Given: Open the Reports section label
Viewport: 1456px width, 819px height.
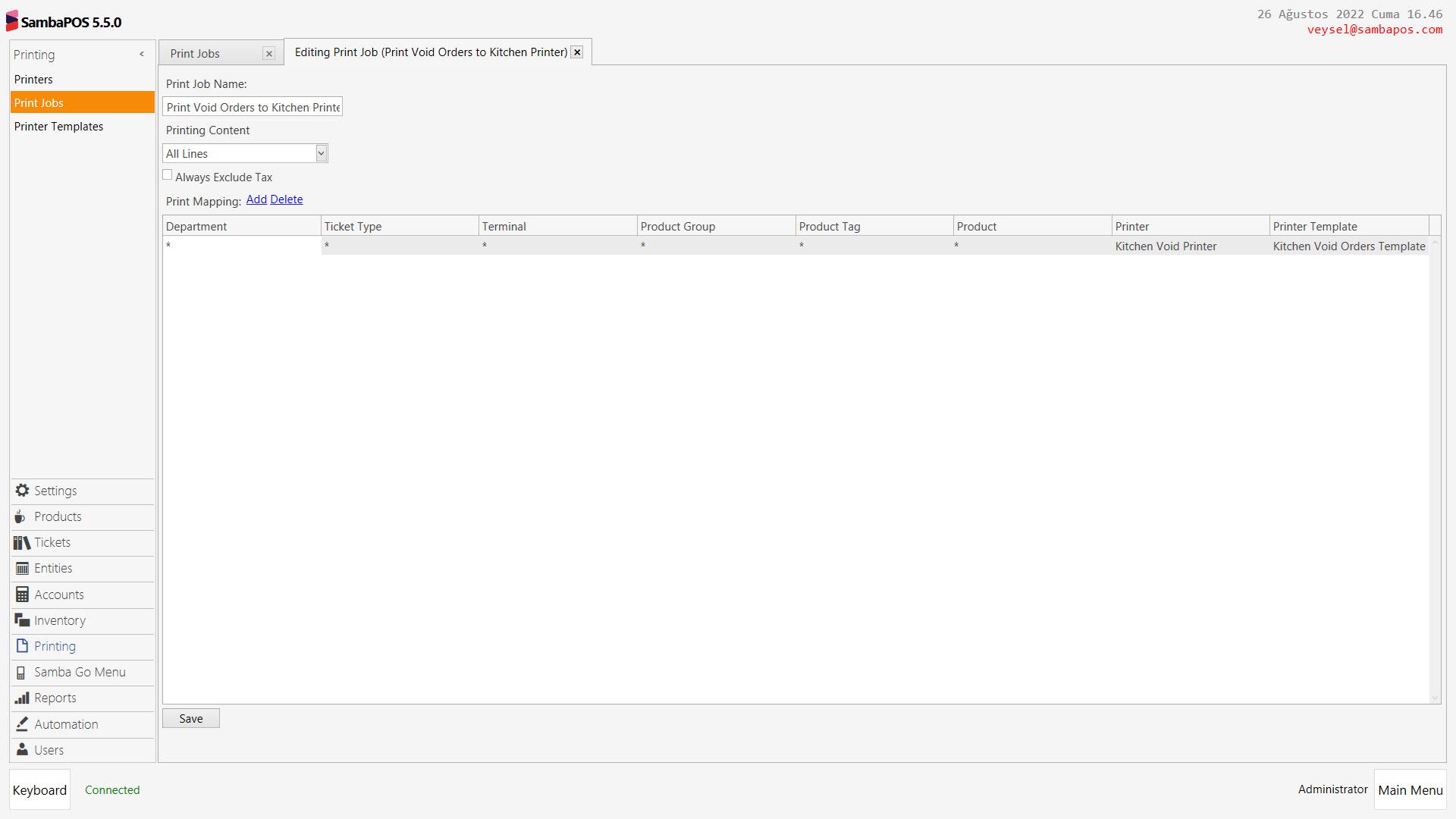Looking at the screenshot, I should tap(55, 698).
